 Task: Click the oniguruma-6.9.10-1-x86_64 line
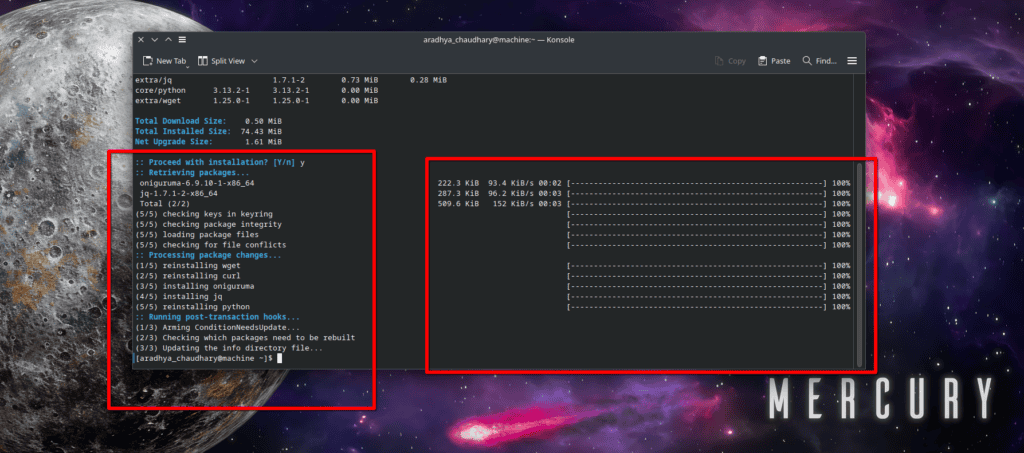click(197, 183)
